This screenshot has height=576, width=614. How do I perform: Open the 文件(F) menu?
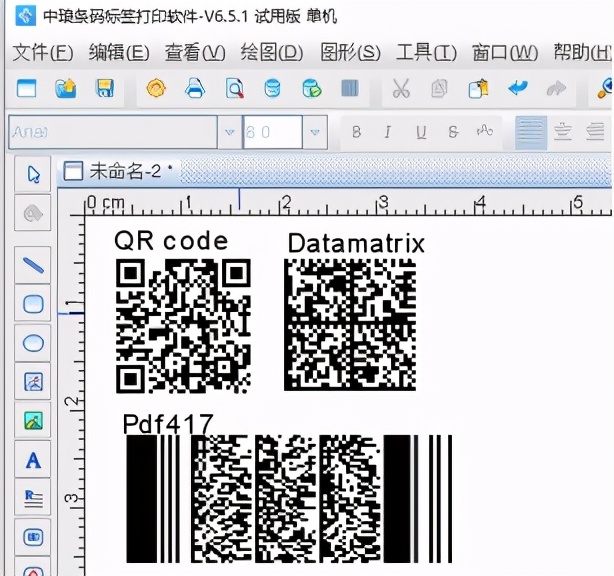coord(43,52)
